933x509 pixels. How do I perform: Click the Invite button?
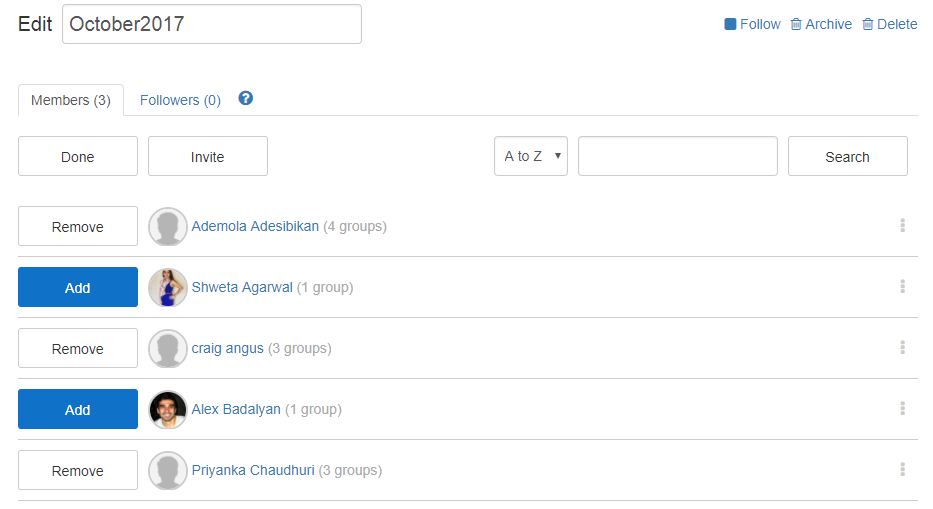click(208, 156)
